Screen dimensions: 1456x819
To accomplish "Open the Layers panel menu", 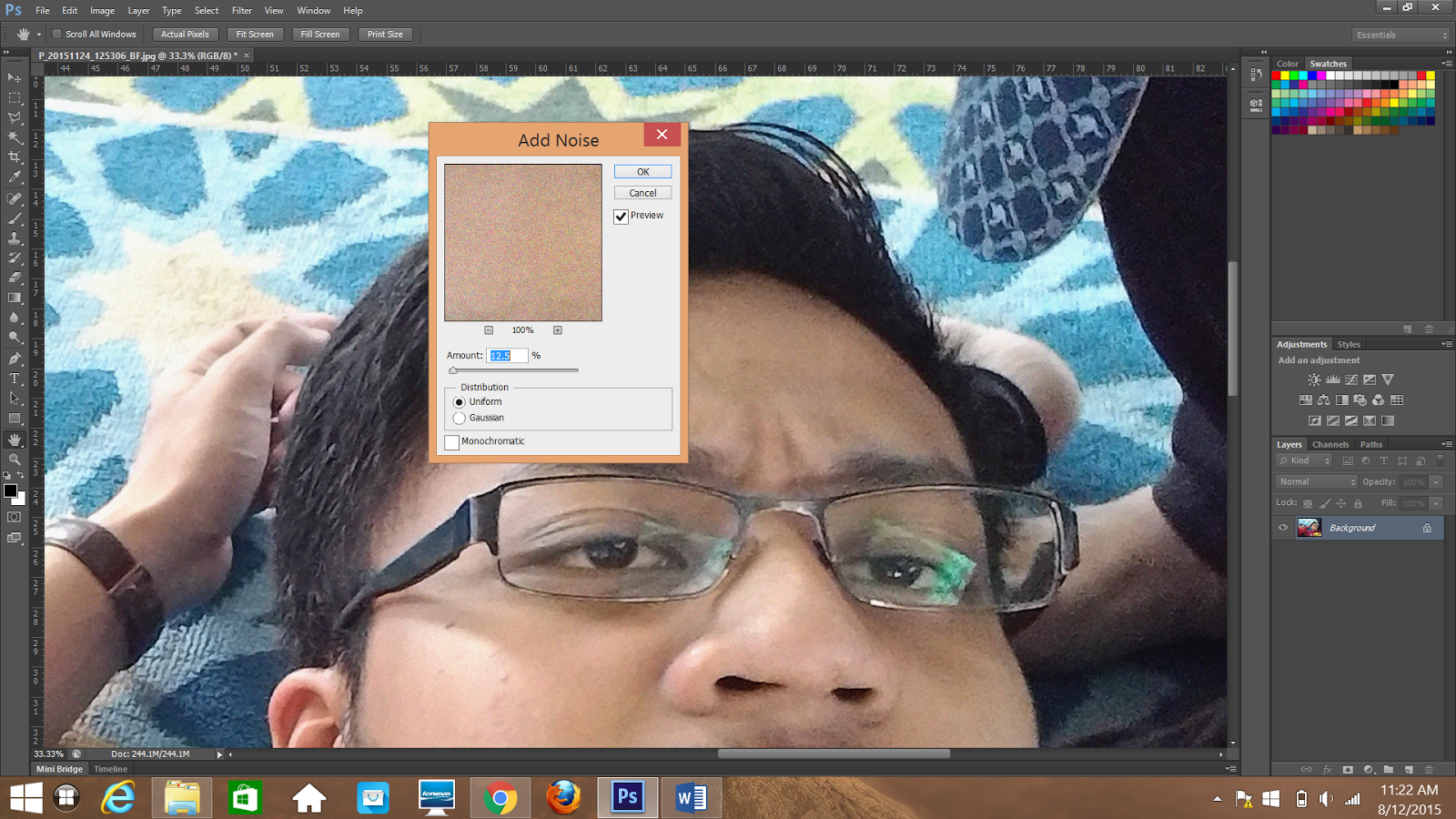I will pos(1446,444).
